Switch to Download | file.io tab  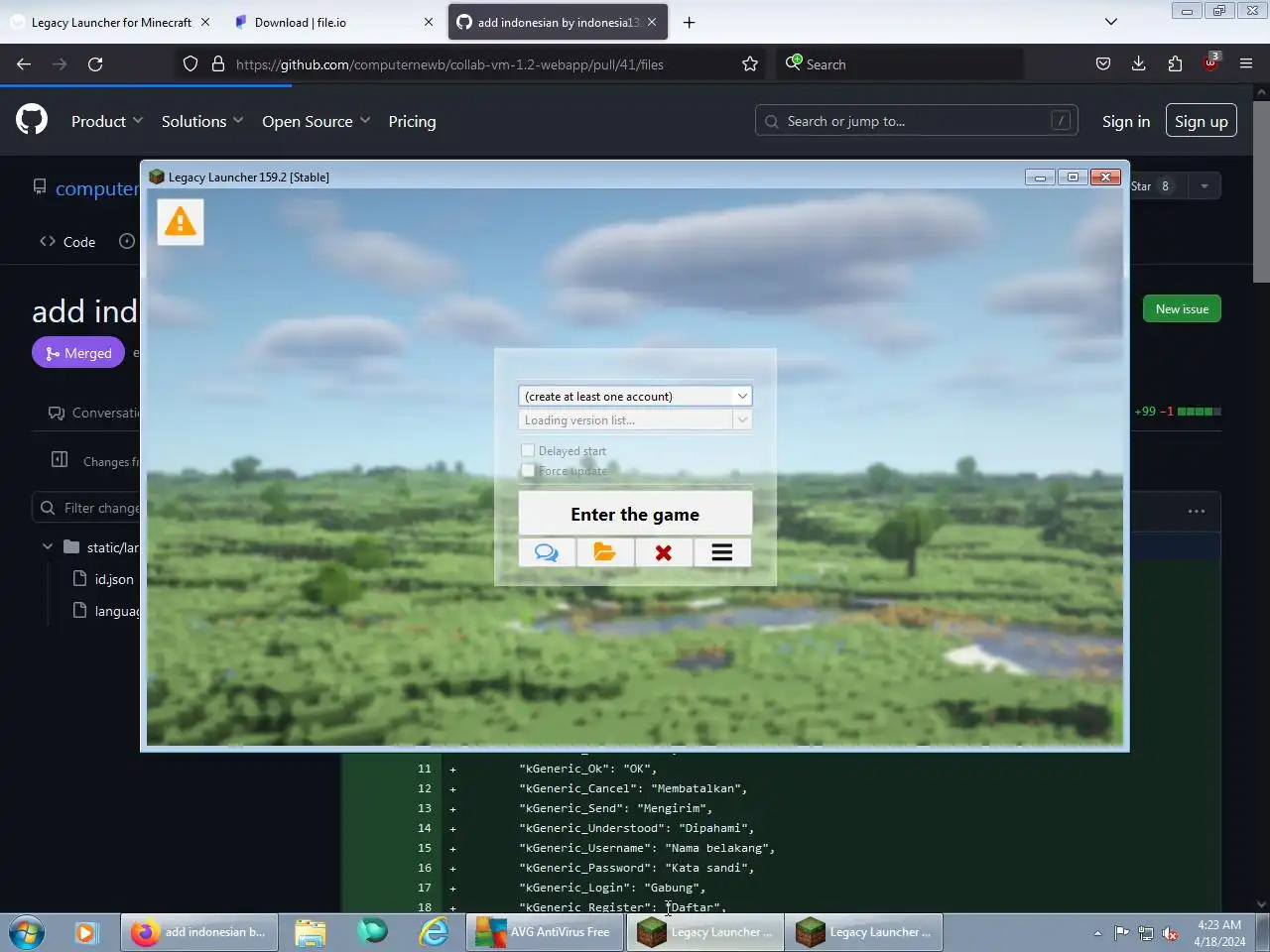point(333,22)
